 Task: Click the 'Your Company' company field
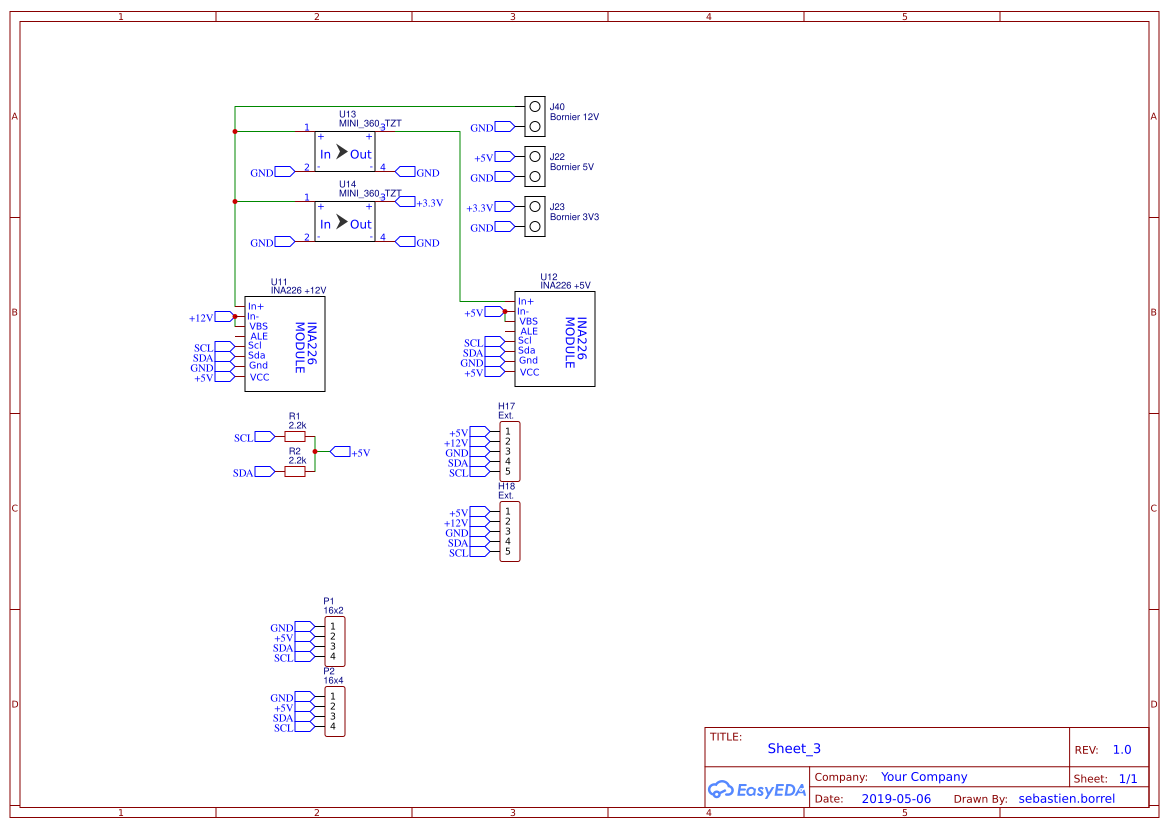coord(924,777)
